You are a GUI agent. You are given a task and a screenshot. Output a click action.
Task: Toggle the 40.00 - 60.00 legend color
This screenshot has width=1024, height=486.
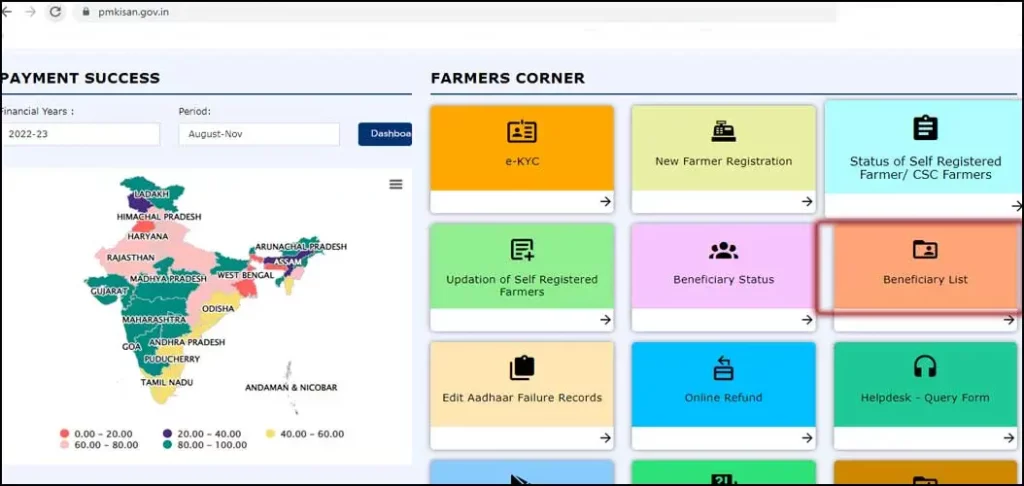coord(270,434)
